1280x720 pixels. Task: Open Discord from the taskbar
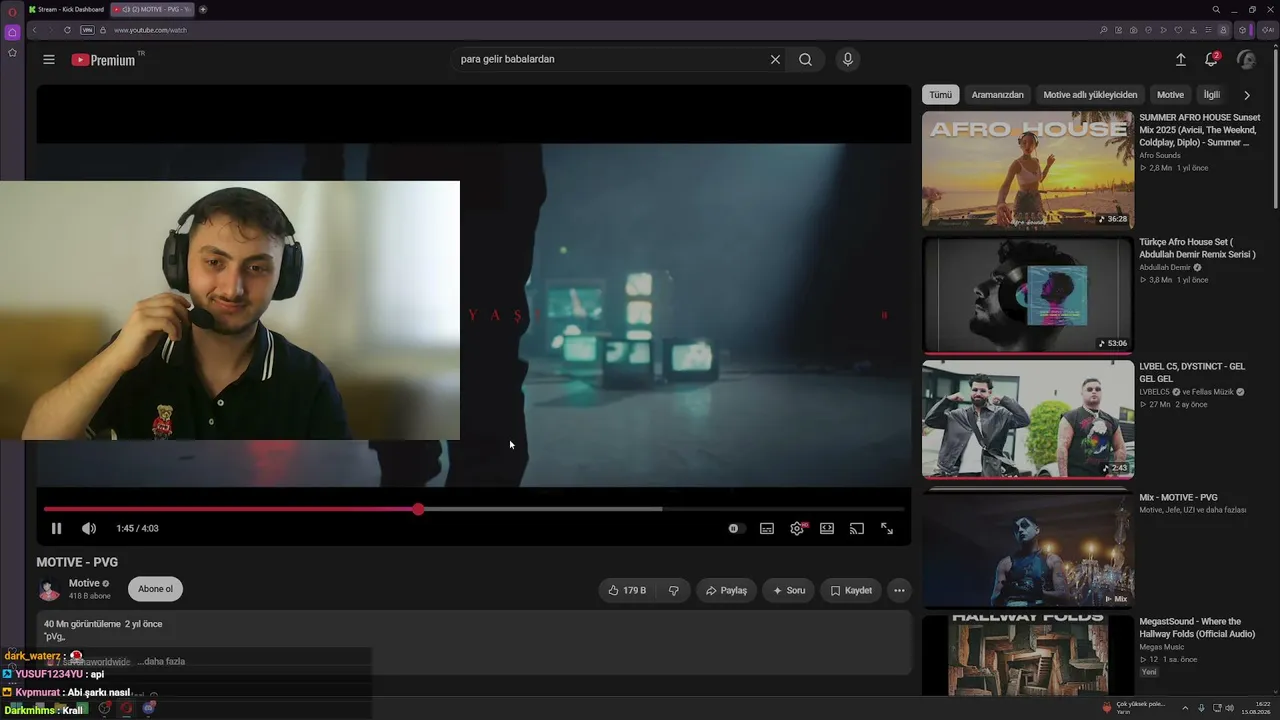click(149, 708)
